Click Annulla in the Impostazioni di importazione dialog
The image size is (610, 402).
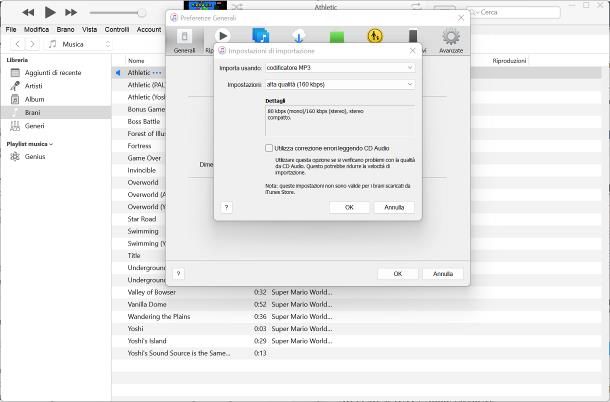(x=394, y=207)
